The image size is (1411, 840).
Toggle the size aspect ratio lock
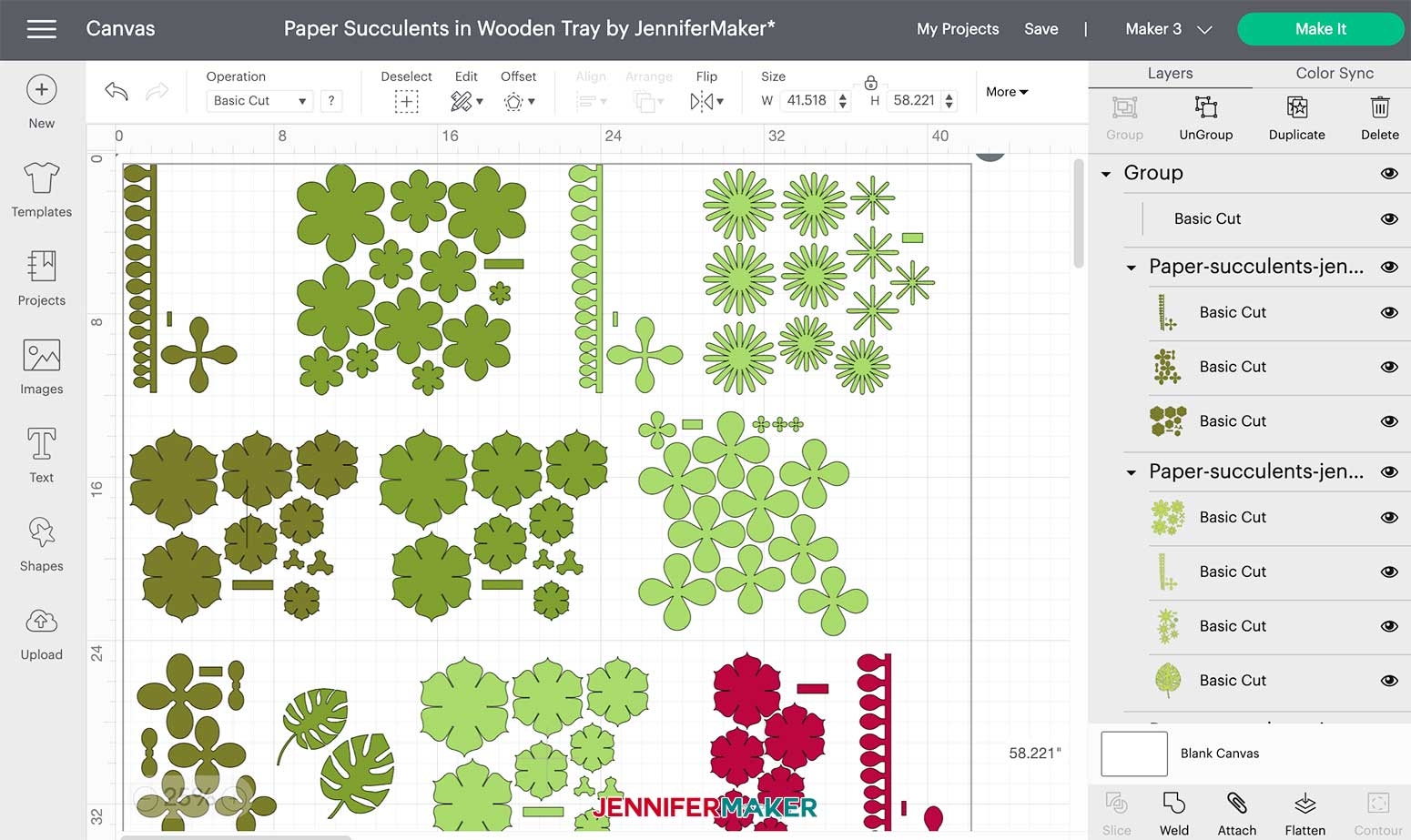coord(870,83)
